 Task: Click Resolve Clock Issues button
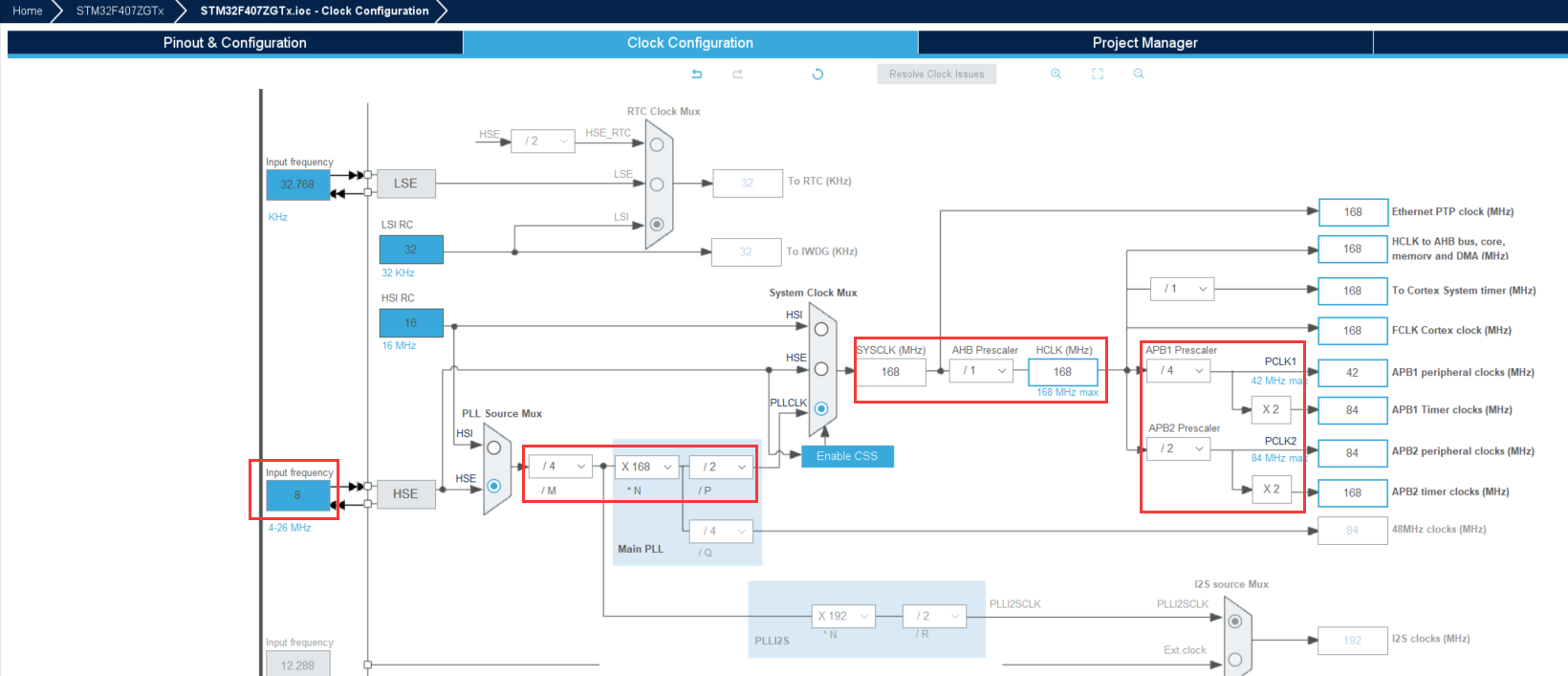click(x=937, y=74)
